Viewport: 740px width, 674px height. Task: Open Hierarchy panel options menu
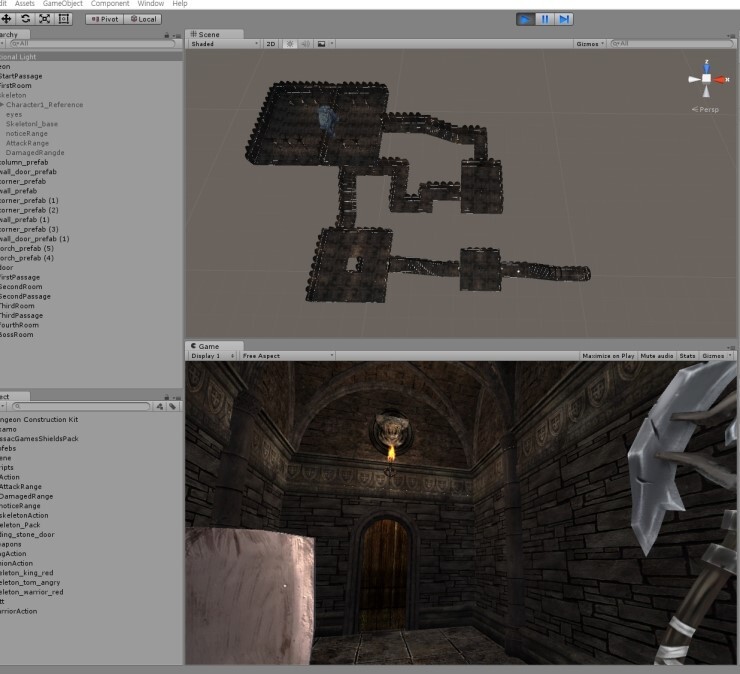tap(177, 35)
